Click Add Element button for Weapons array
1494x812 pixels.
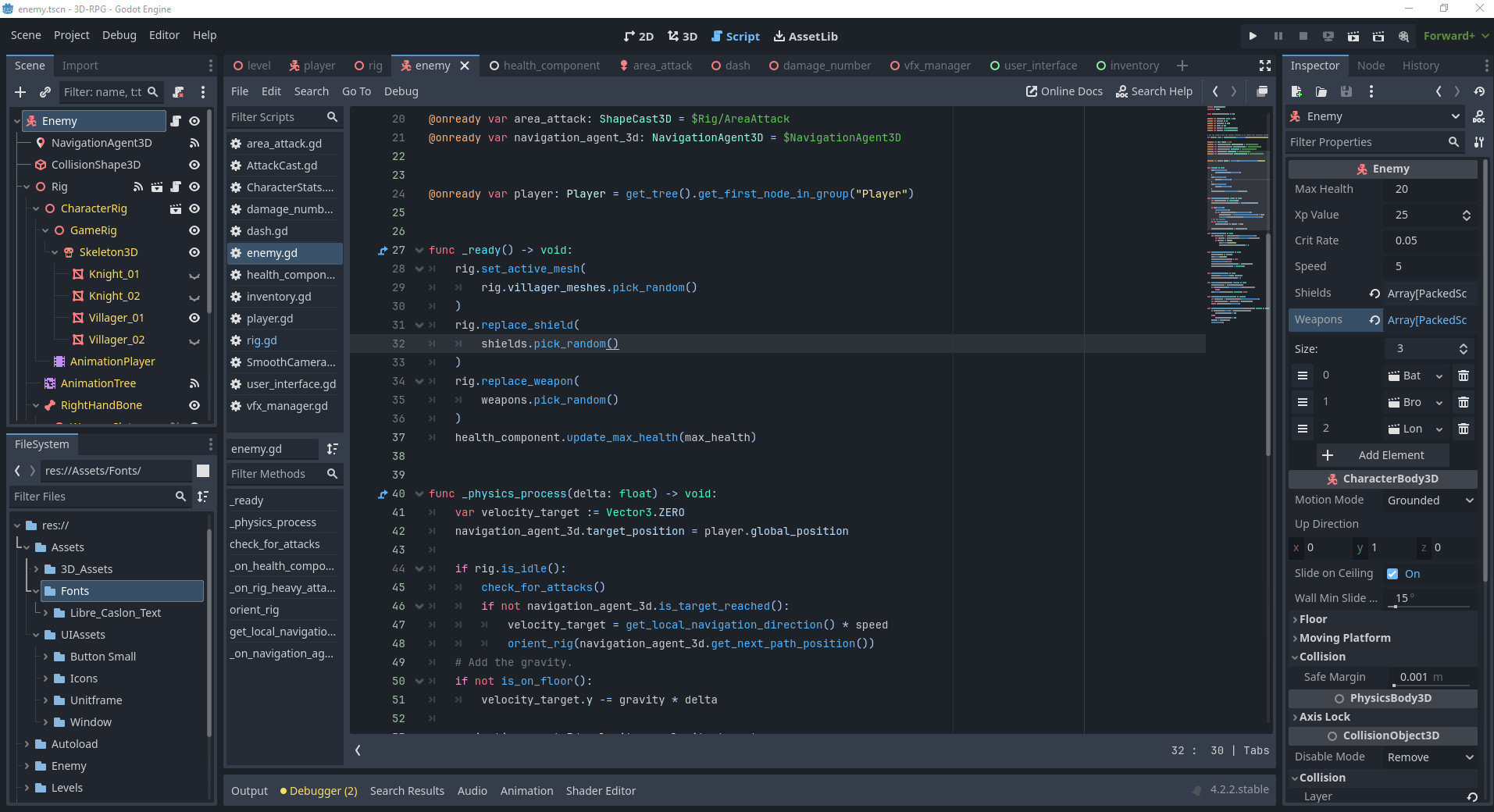pos(1383,455)
